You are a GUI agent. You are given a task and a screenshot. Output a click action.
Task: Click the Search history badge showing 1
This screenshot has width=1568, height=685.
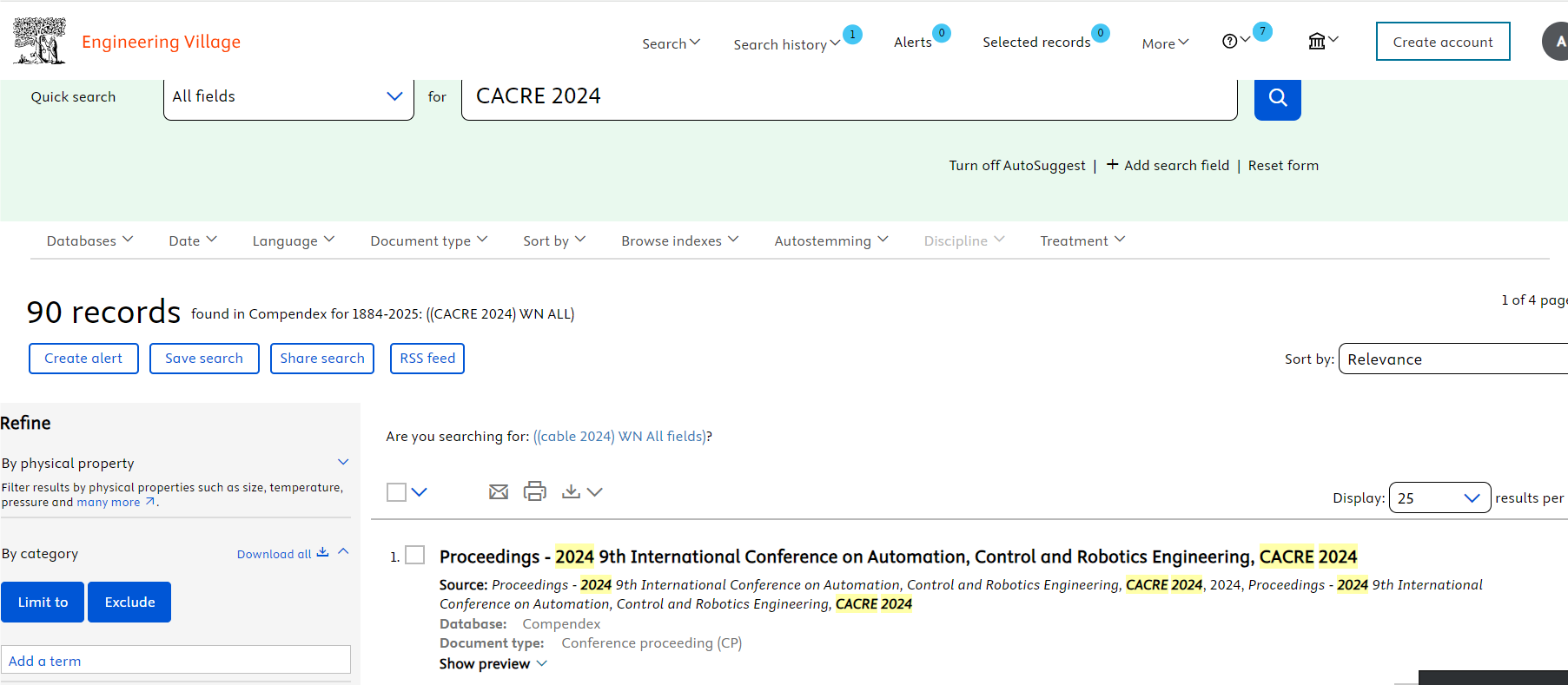pyautogui.click(x=852, y=35)
